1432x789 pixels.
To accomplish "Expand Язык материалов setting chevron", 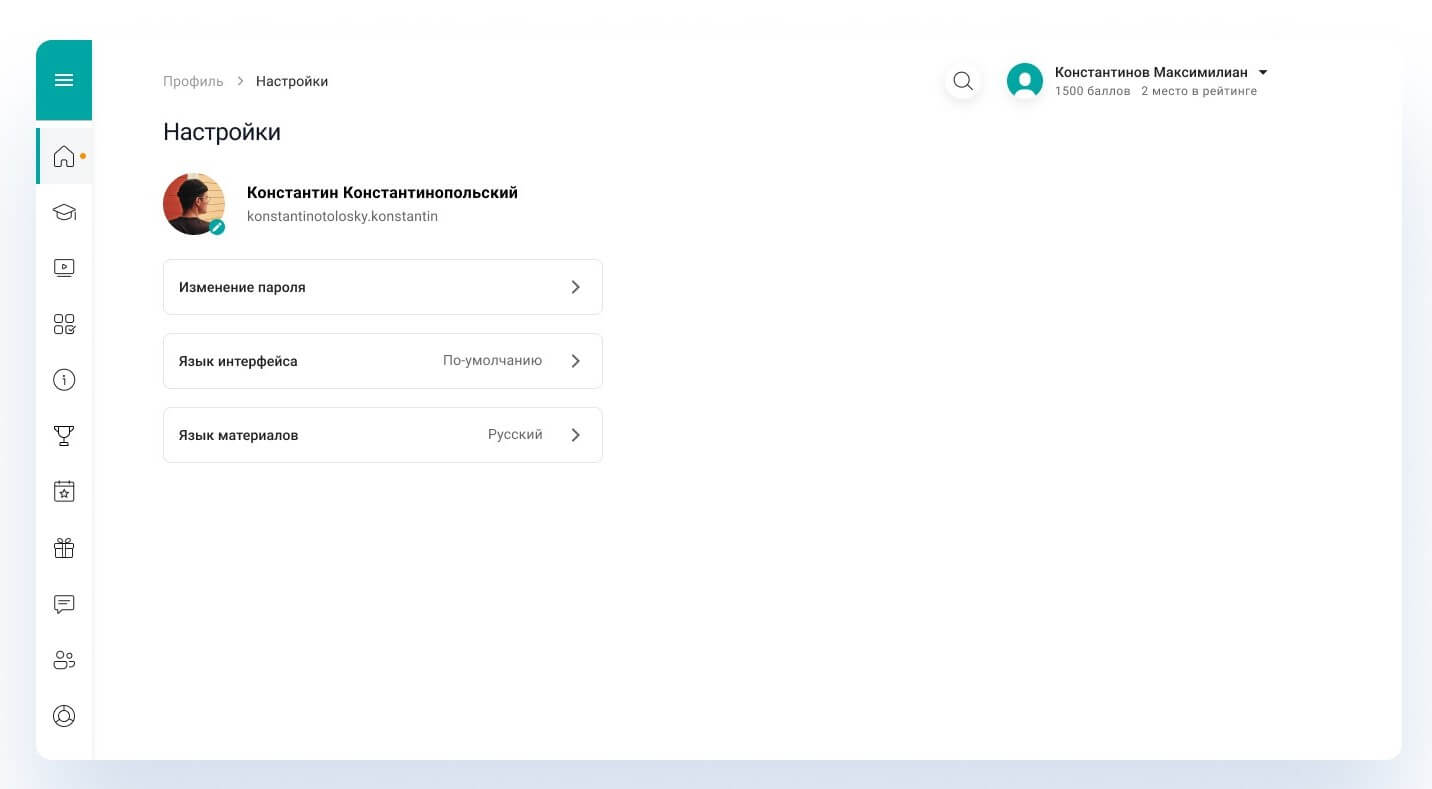I will pyautogui.click(x=575, y=435).
